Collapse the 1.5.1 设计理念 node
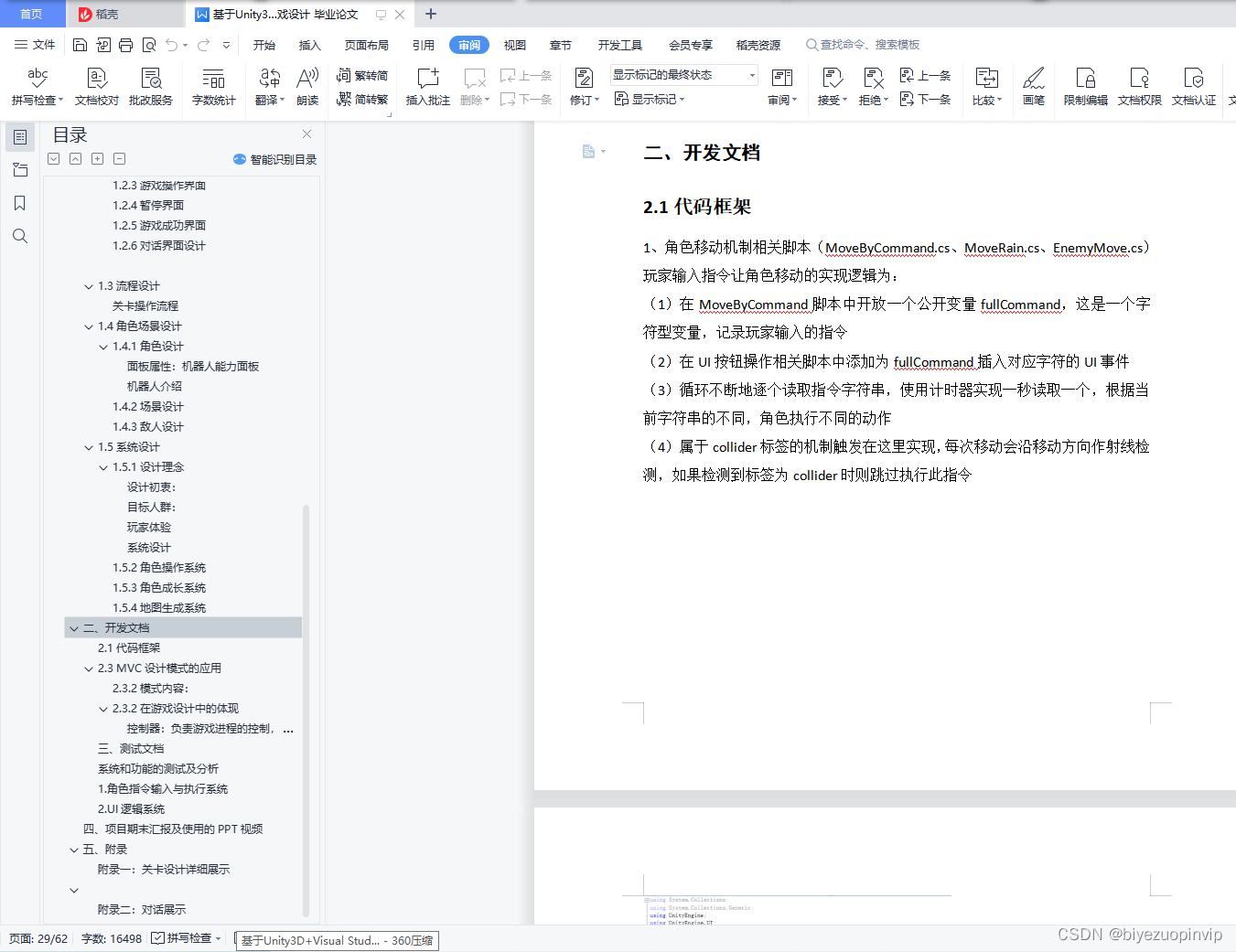Viewport: 1236px width, 952px height. click(x=103, y=467)
